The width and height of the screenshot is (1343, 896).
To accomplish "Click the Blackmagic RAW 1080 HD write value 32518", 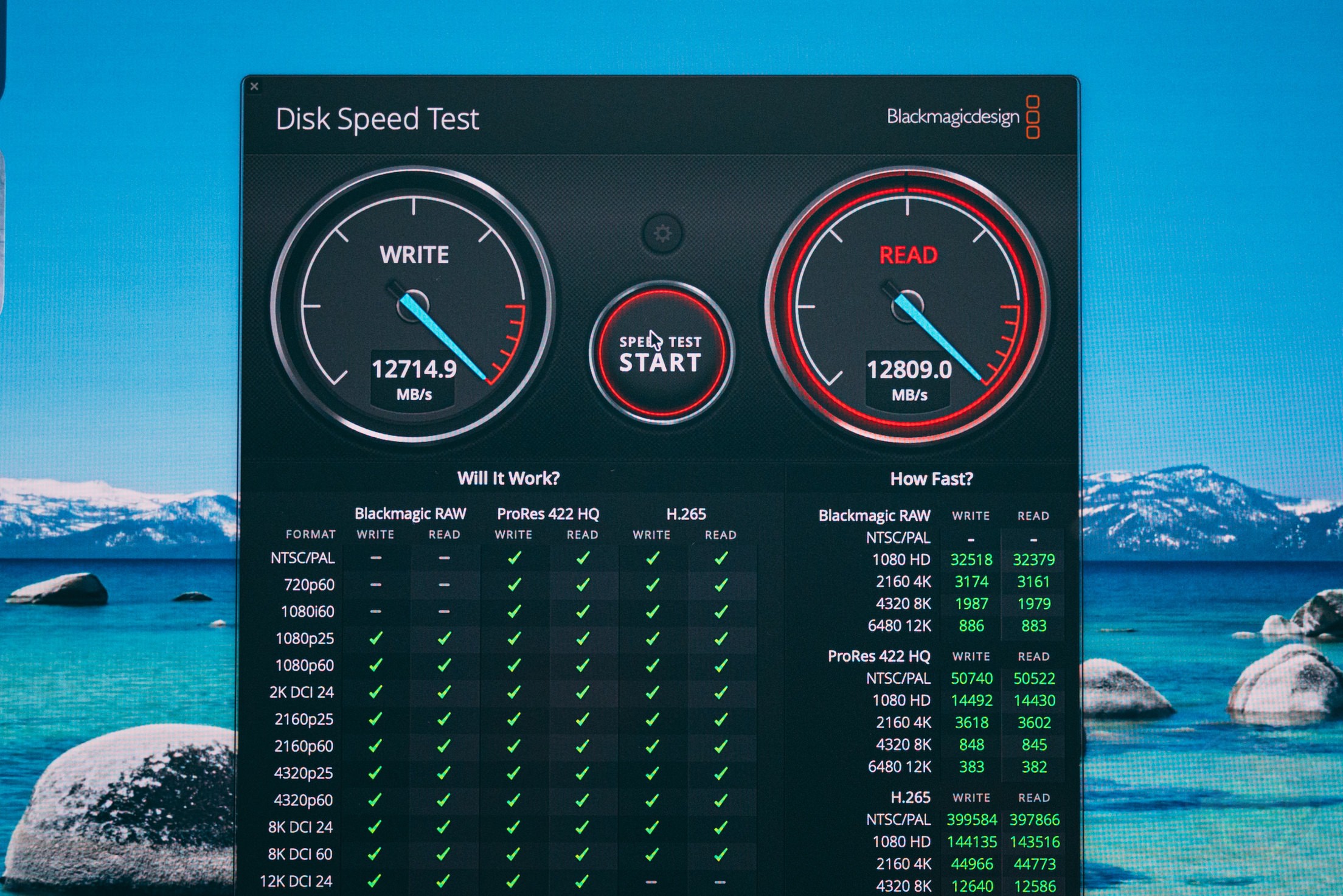I will (x=971, y=560).
